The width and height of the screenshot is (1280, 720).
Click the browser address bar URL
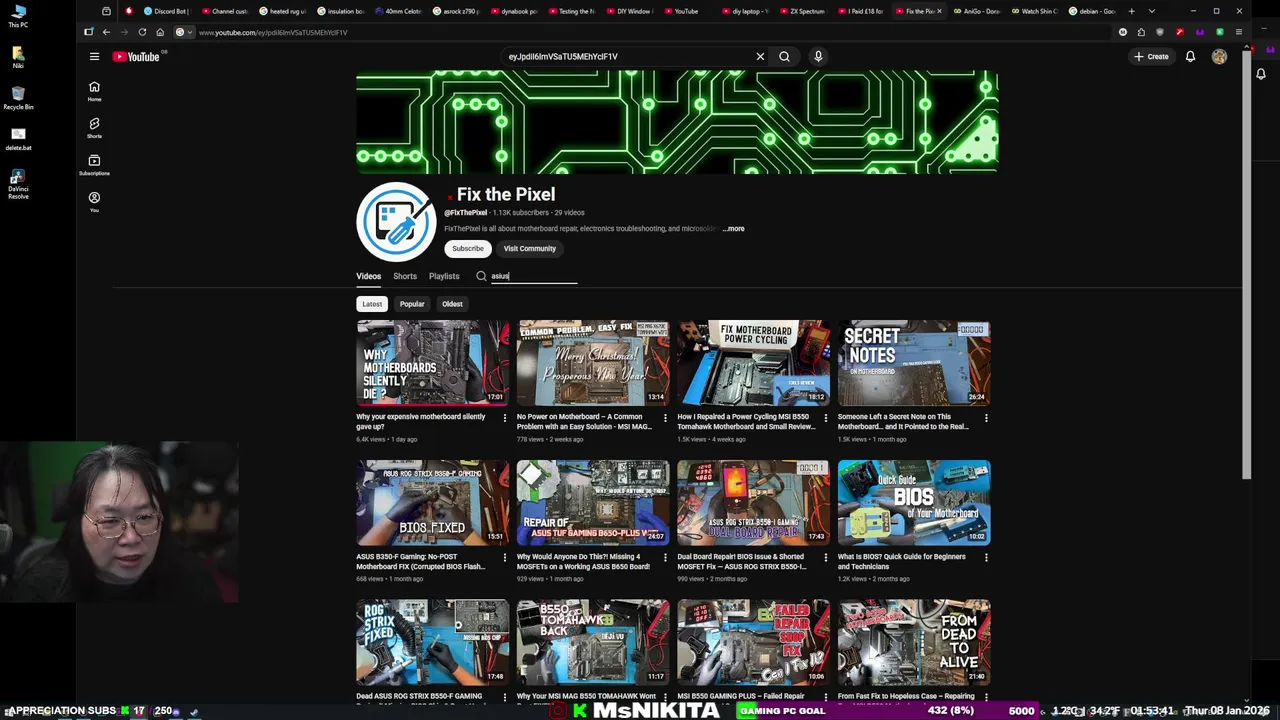pos(273,32)
